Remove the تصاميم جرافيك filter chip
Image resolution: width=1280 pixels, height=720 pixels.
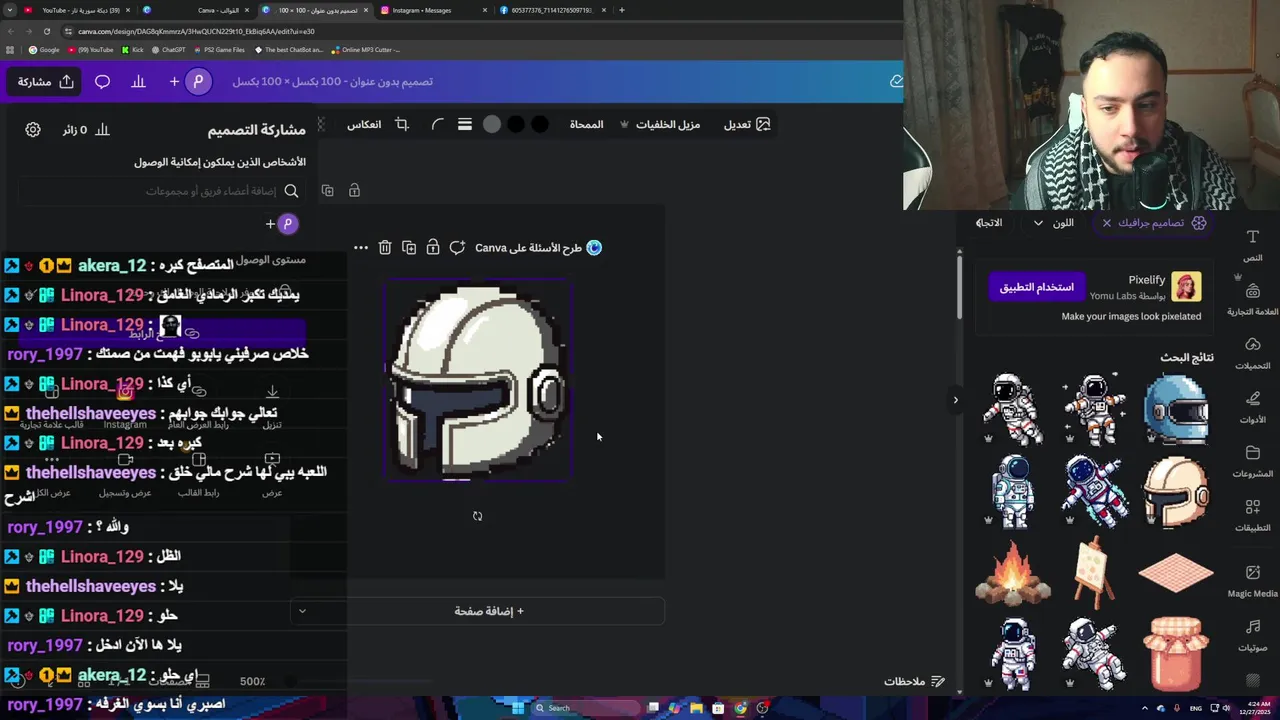click(x=1106, y=223)
